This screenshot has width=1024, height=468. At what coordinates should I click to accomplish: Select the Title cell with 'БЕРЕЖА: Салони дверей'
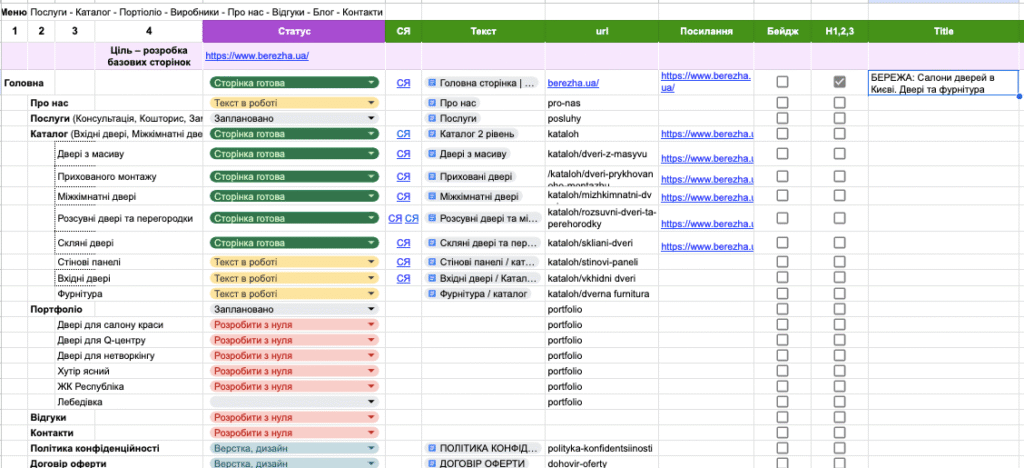coord(943,84)
